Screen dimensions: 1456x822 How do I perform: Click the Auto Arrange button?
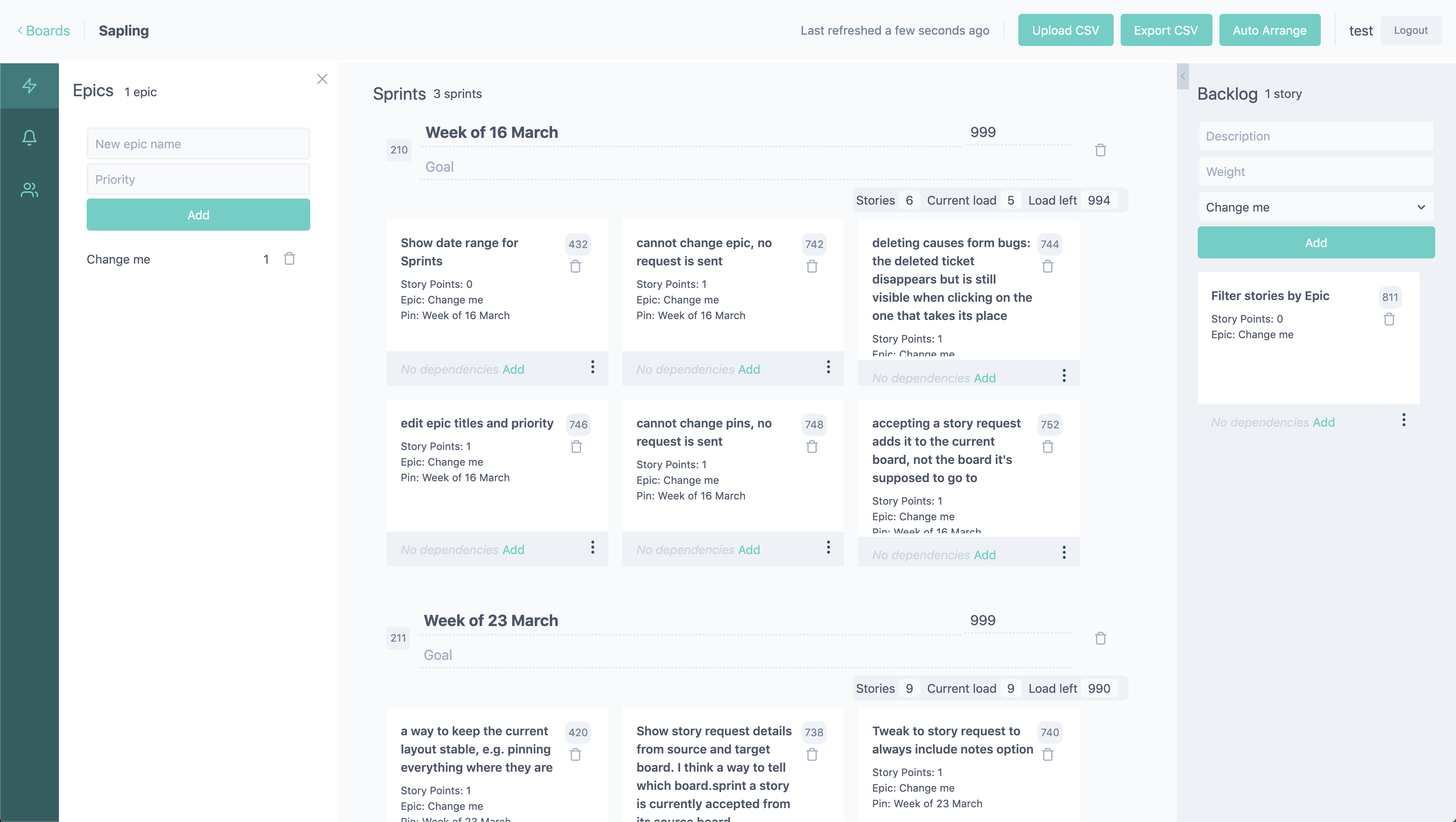point(1269,30)
